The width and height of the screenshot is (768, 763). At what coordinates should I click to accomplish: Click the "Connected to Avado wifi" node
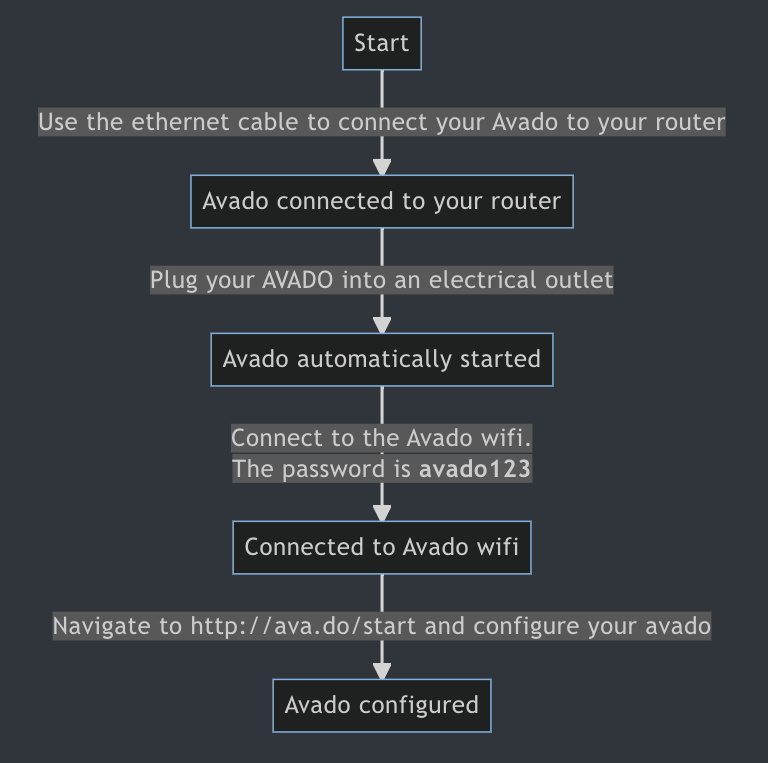(x=381, y=547)
